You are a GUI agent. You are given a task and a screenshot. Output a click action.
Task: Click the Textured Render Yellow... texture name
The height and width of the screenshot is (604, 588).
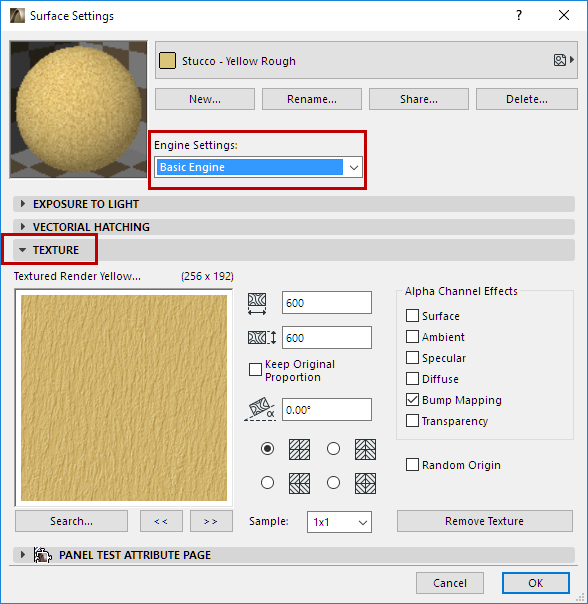[77, 276]
